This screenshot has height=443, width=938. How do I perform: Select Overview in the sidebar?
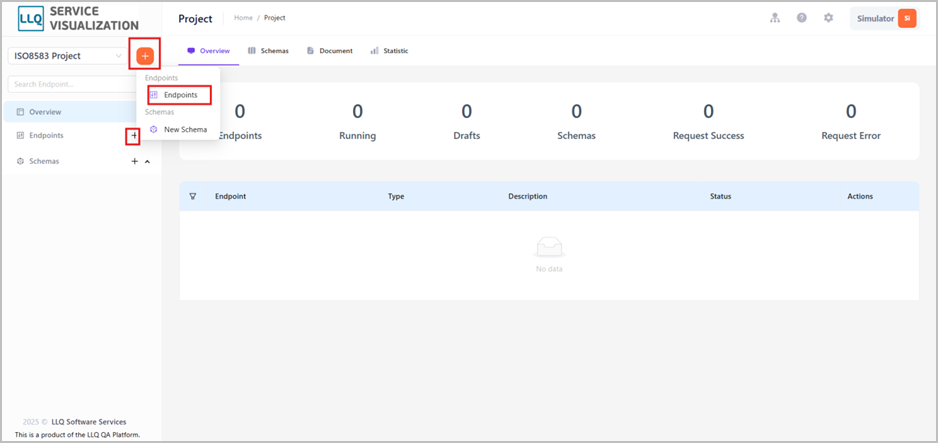[71, 112]
